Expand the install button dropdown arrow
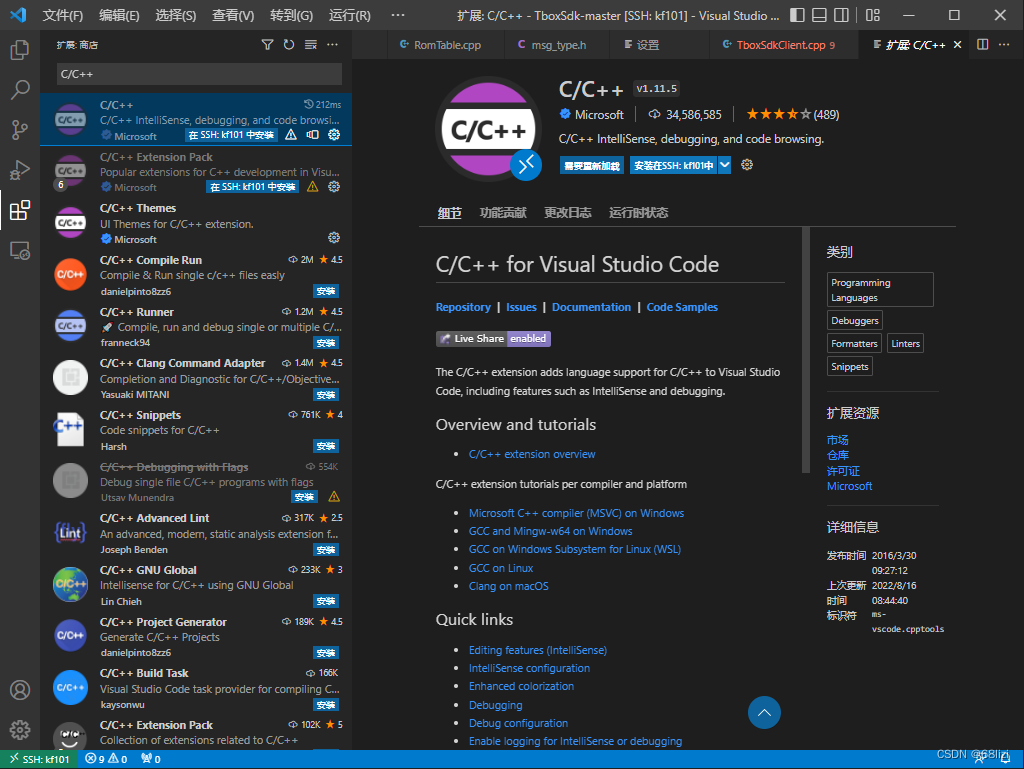The height and width of the screenshot is (769, 1024). (x=725, y=165)
